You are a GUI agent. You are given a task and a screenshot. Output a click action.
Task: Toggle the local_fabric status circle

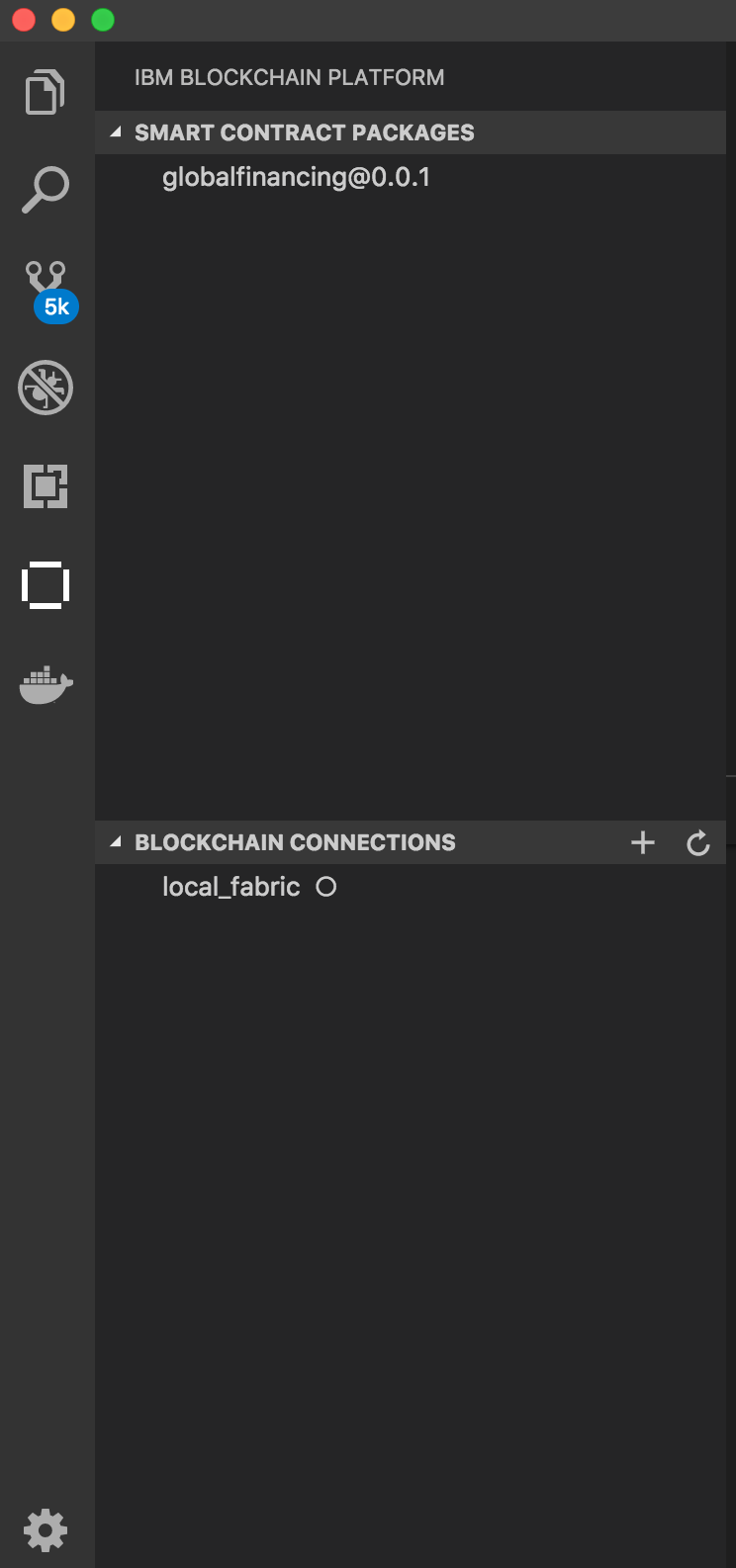326,888
